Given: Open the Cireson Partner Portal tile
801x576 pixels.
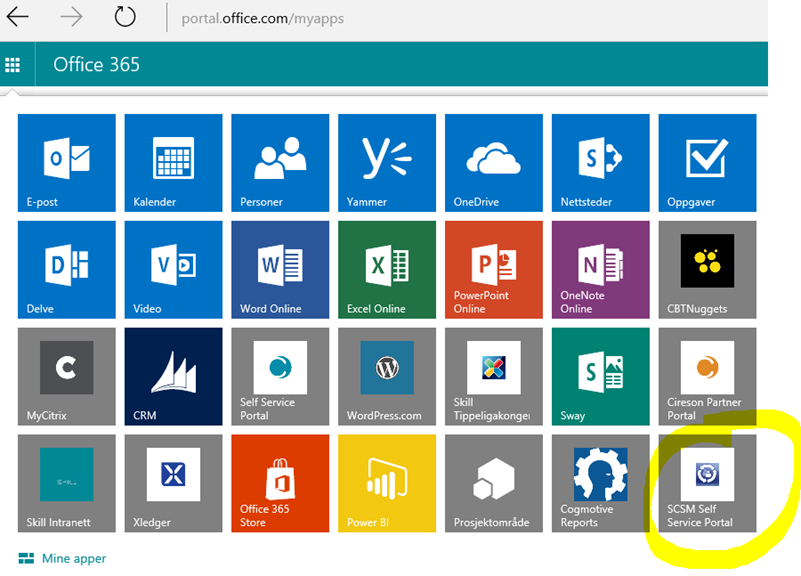Looking at the screenshot, I should click(708, 376).
